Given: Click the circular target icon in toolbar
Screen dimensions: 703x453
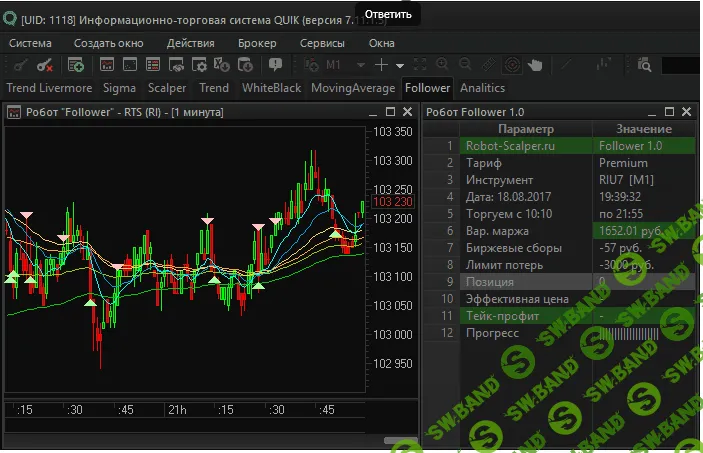Looking at the screenshot, I should (512, 65).
